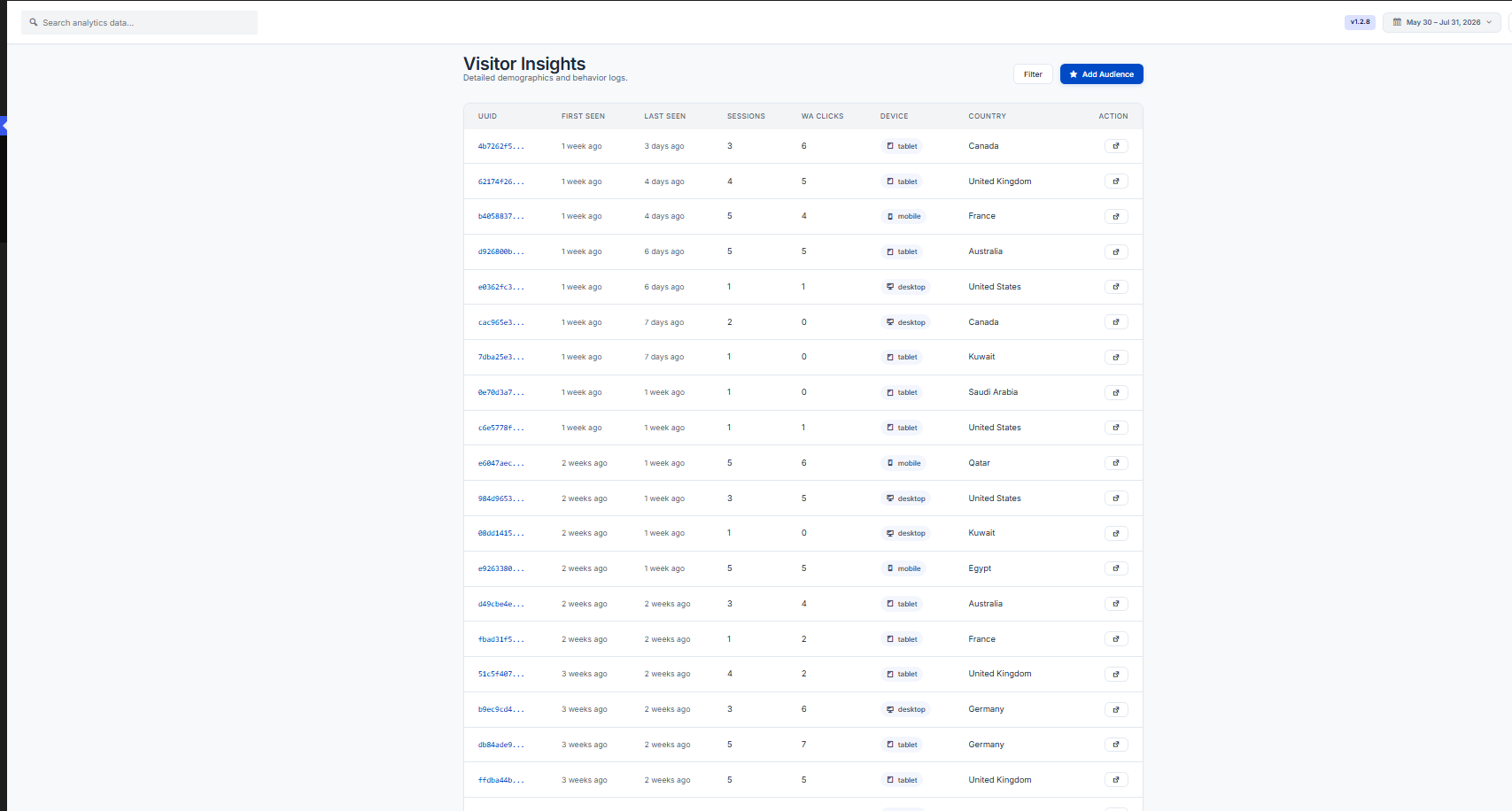This screenshot has width=1512, height=811.
Task: Open the UUID link d926800b
Action: (501, 251)
